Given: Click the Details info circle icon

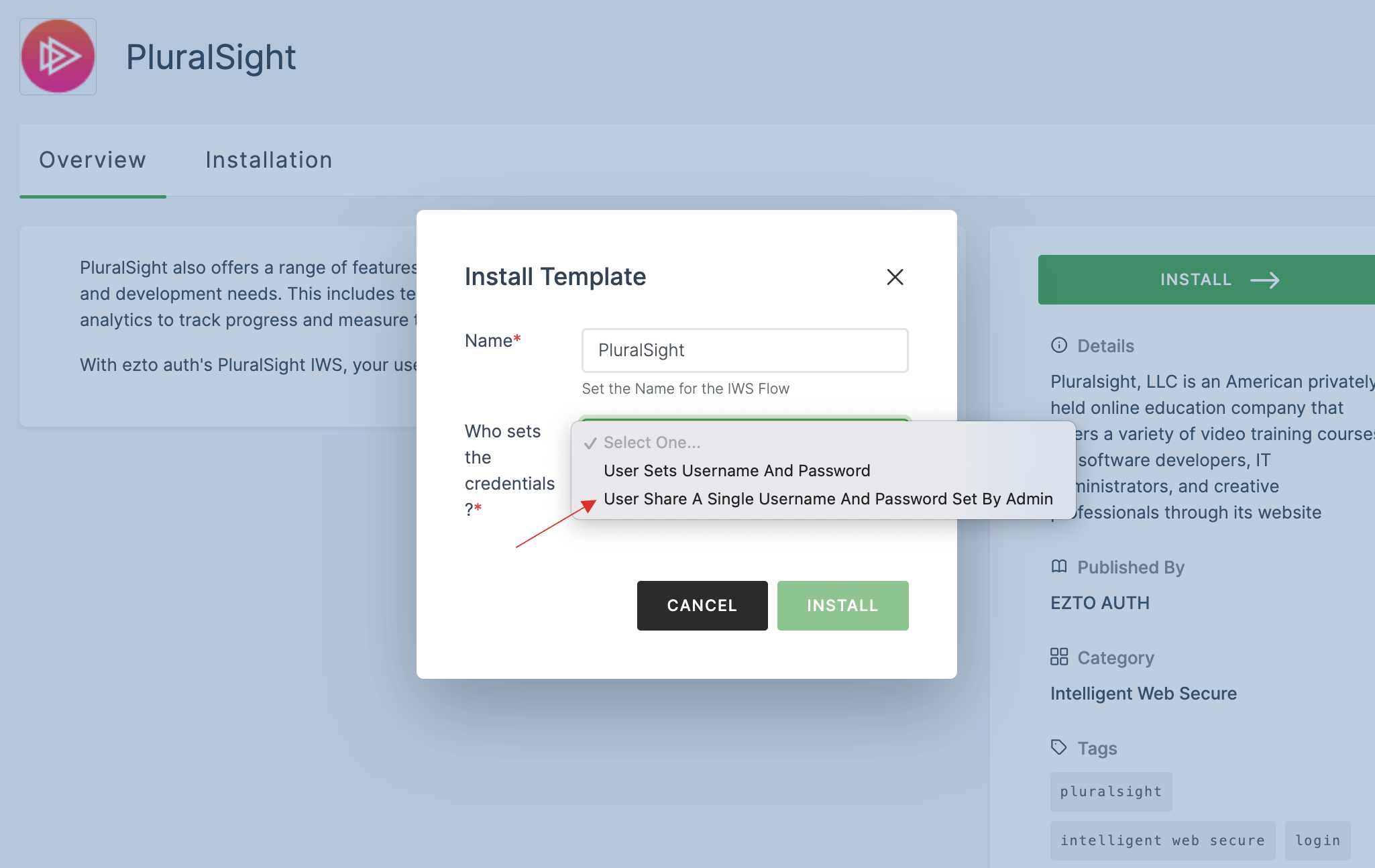Looking at the screenshot, I should pyautogui.click(x=1057, y=345).
